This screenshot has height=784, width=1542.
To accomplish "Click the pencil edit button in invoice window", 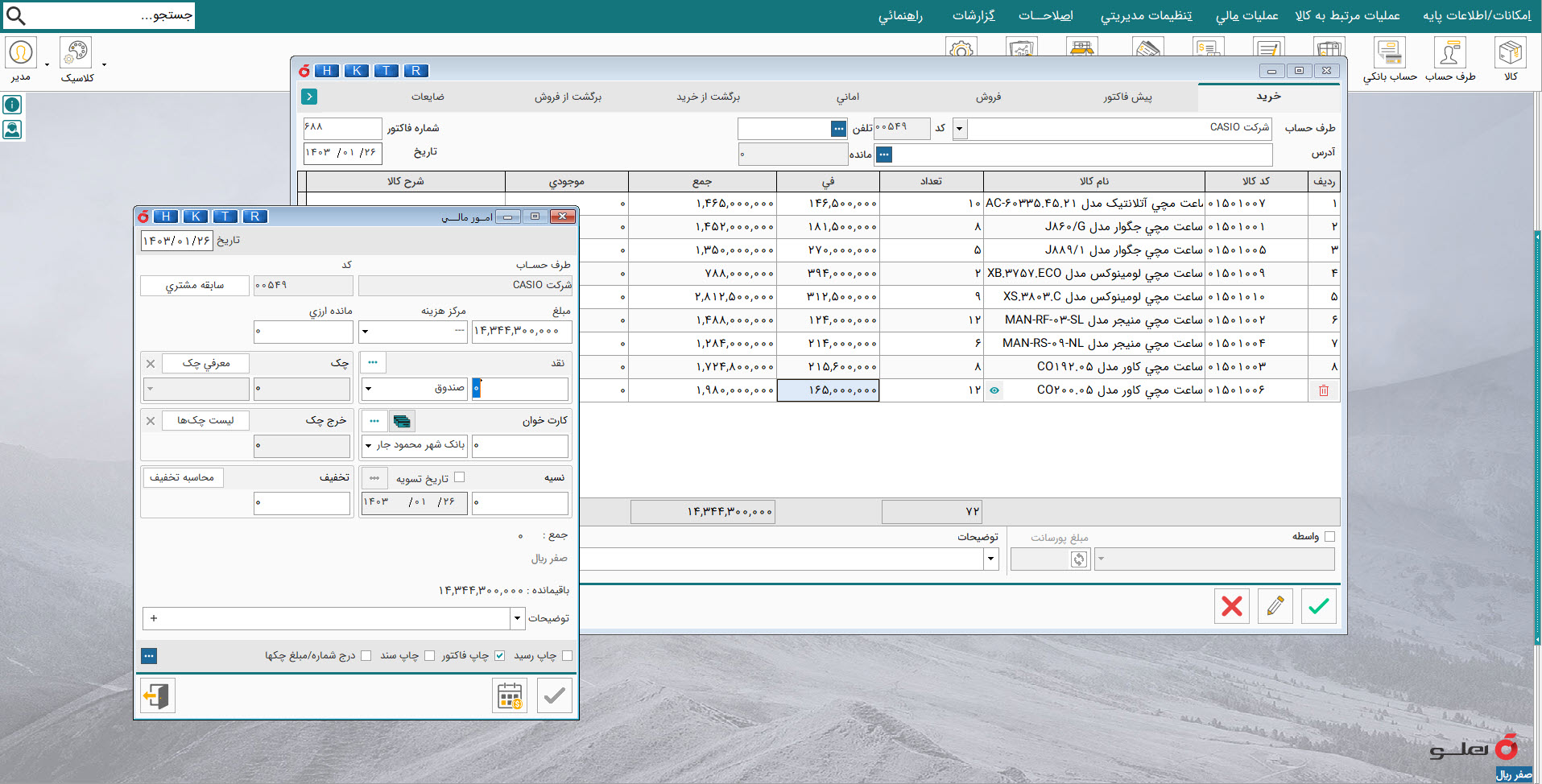I will pos(1275,606).
